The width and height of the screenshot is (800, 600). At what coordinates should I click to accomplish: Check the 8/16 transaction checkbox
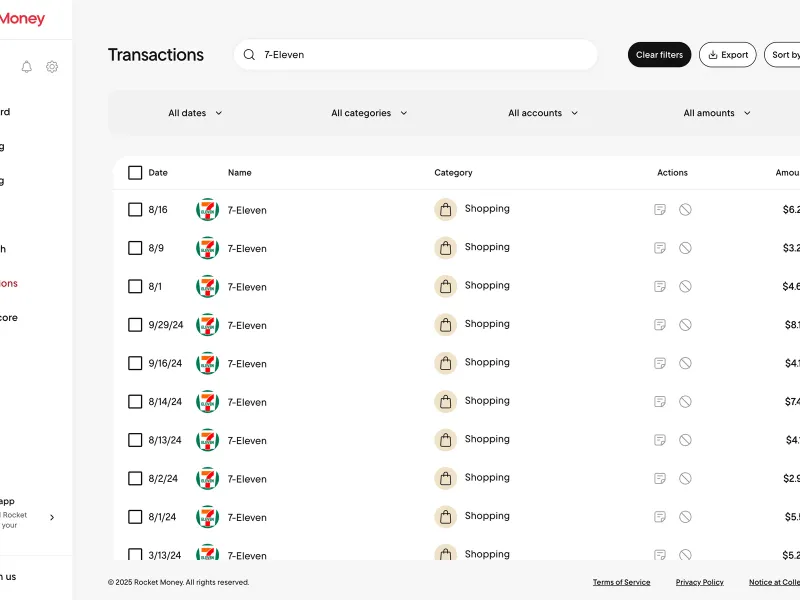pos(135,210)
